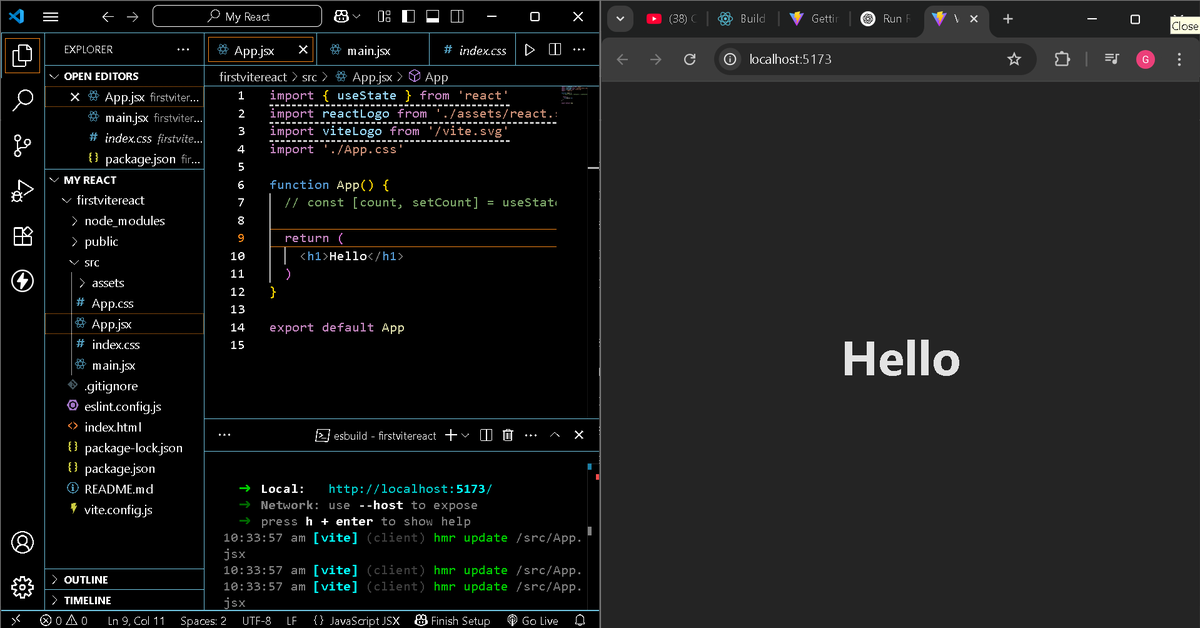Switch to the App.jsx editor tab
The height and width of the screenshot is (628, 1200).
coord(252,50)
